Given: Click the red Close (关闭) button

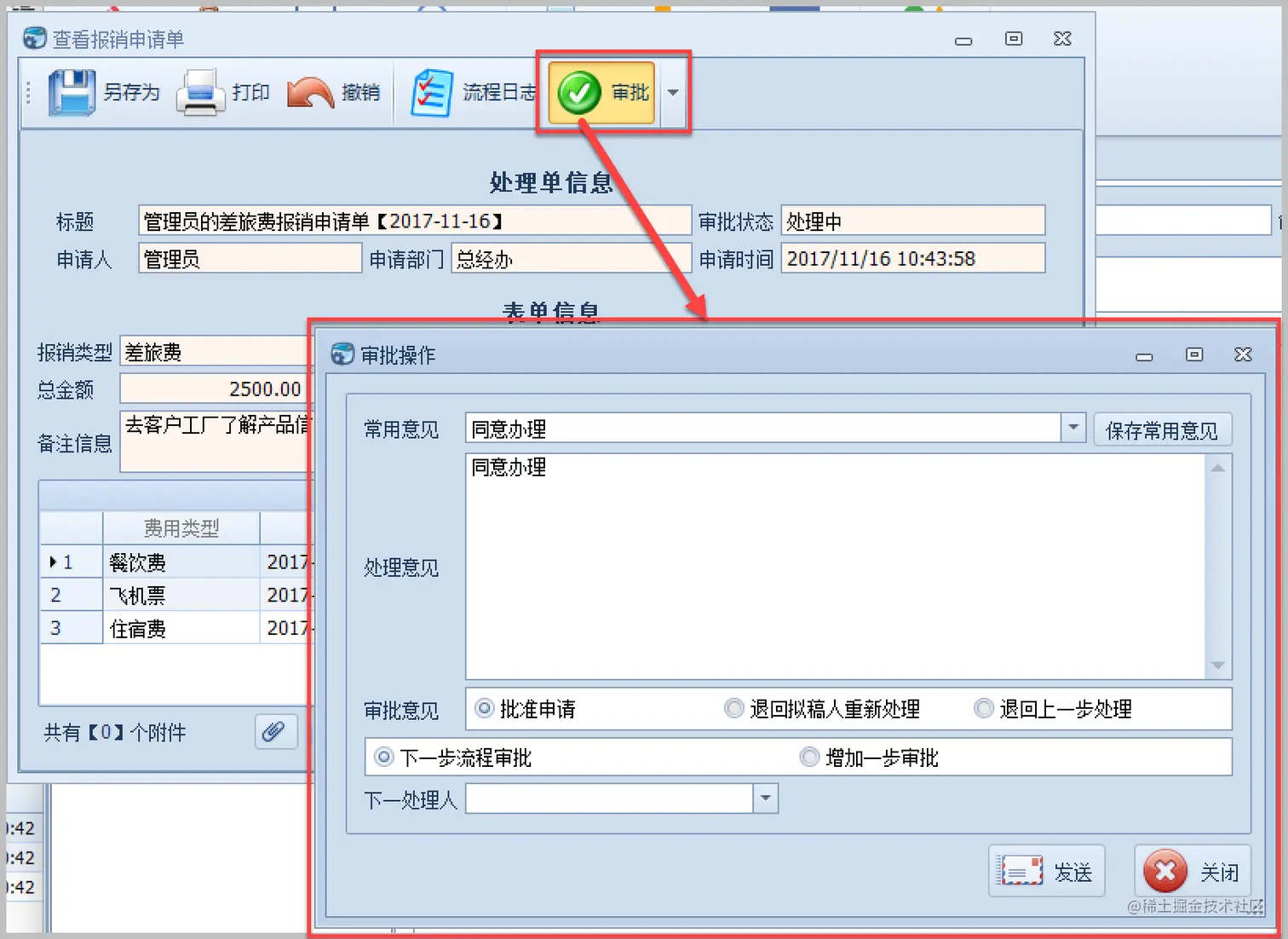Looking at the screenshot, I should point(1193,871).
